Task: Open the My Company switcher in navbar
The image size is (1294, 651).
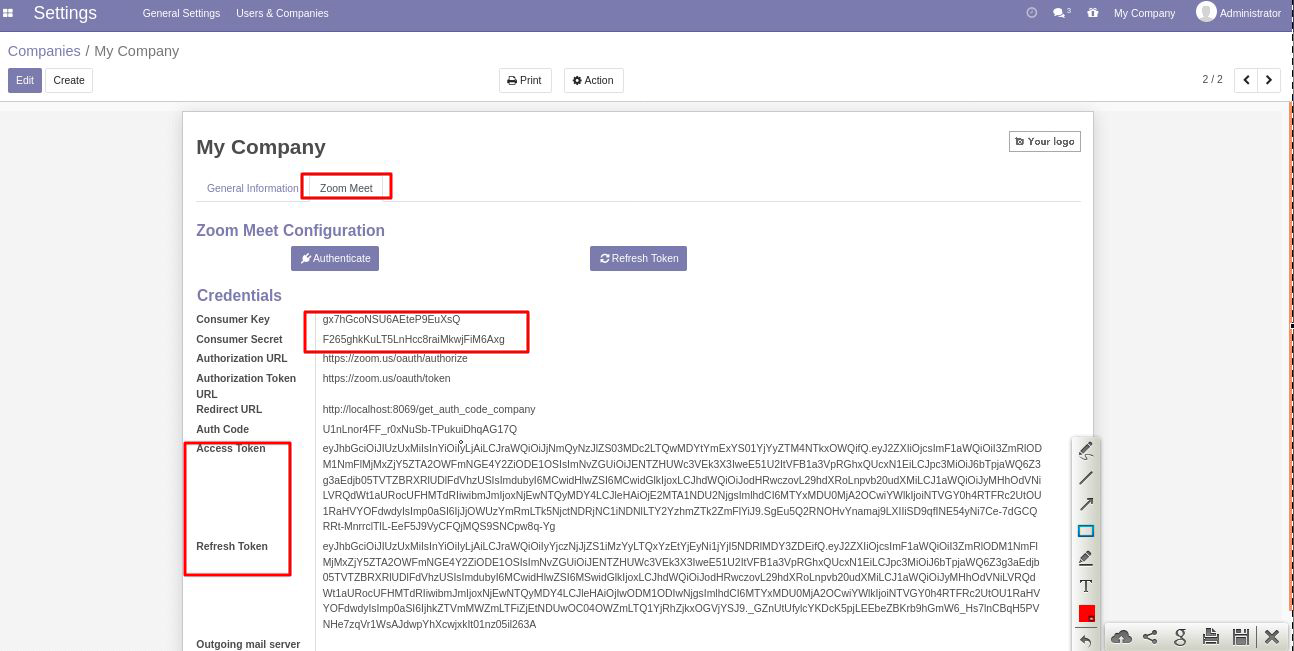Action: pos(1144,13)
